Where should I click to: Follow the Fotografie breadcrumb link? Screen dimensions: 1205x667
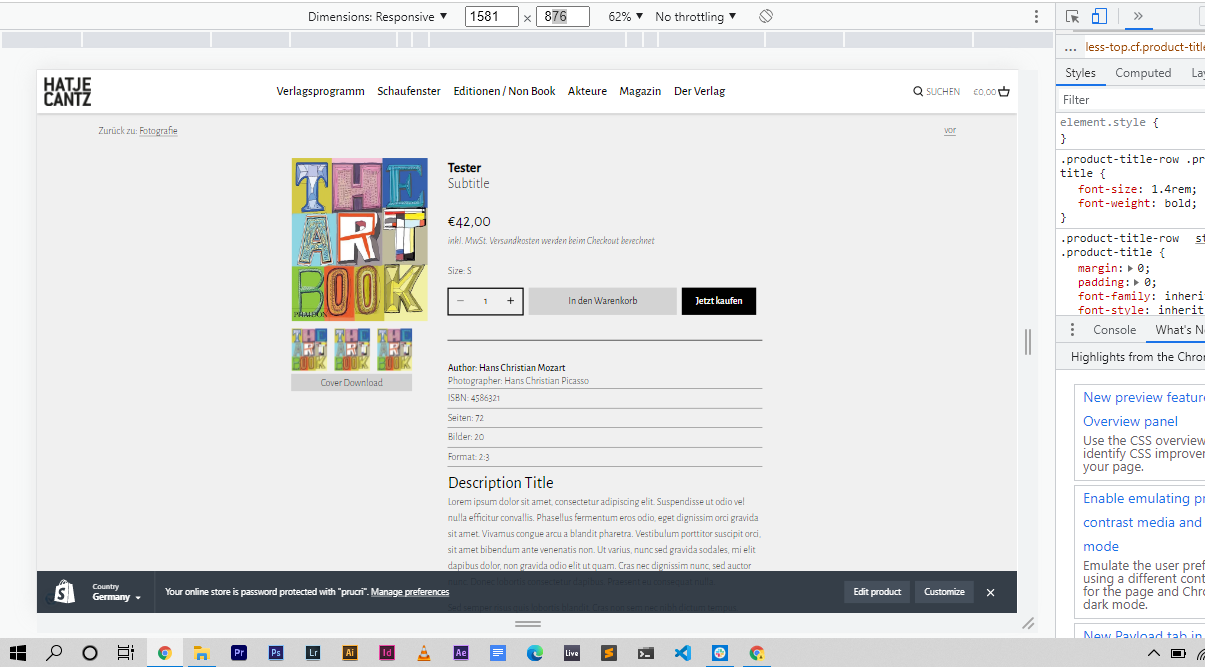(x=158, y=131)
